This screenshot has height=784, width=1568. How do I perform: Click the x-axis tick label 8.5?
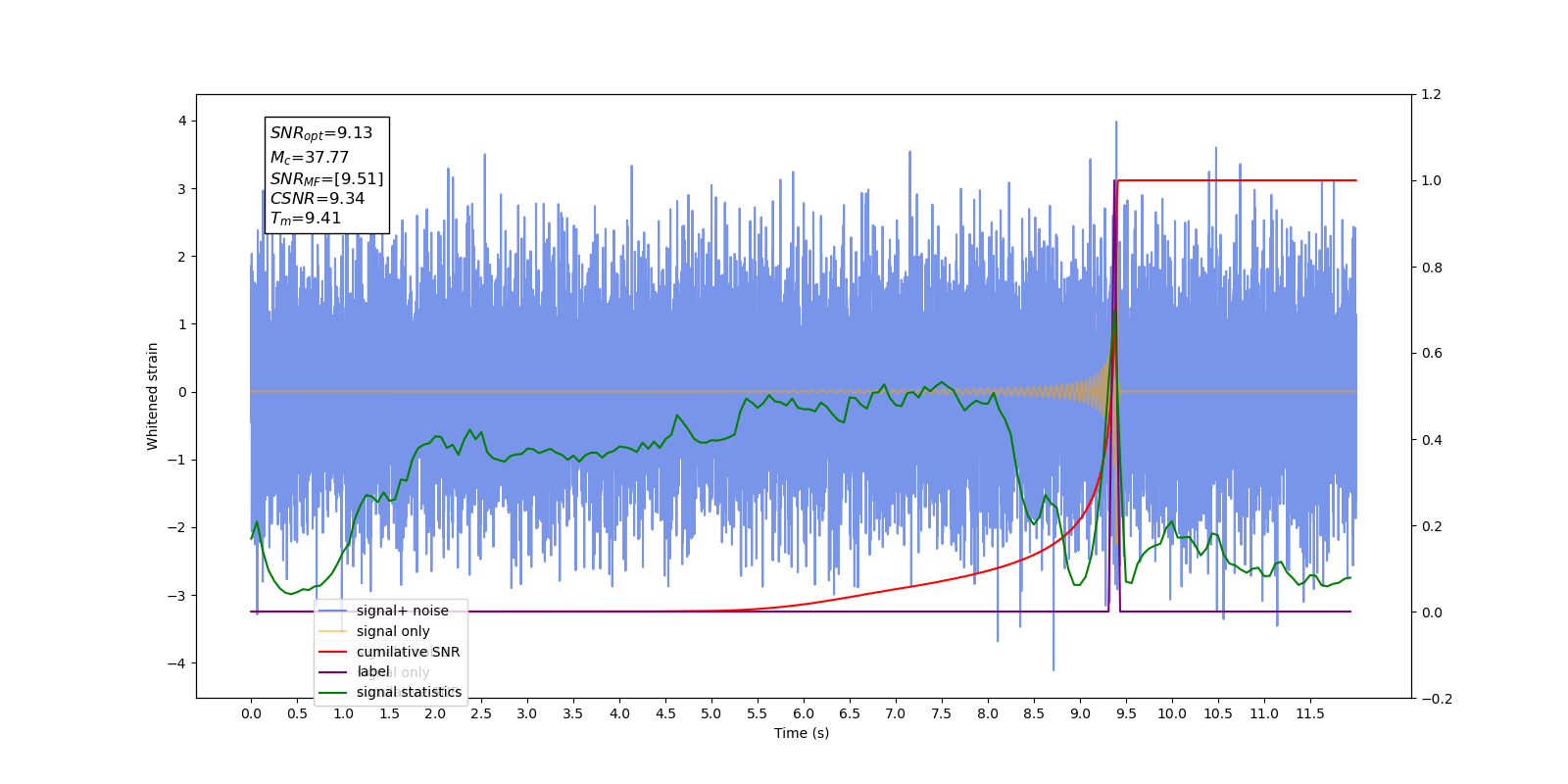1034,713
